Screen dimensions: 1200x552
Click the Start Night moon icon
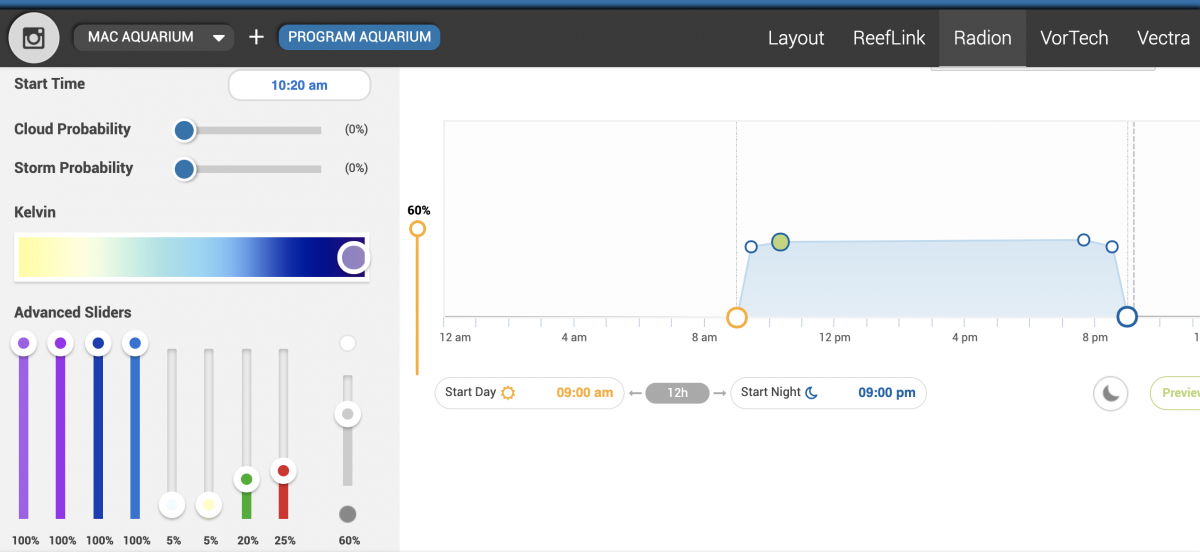[812, 393]
